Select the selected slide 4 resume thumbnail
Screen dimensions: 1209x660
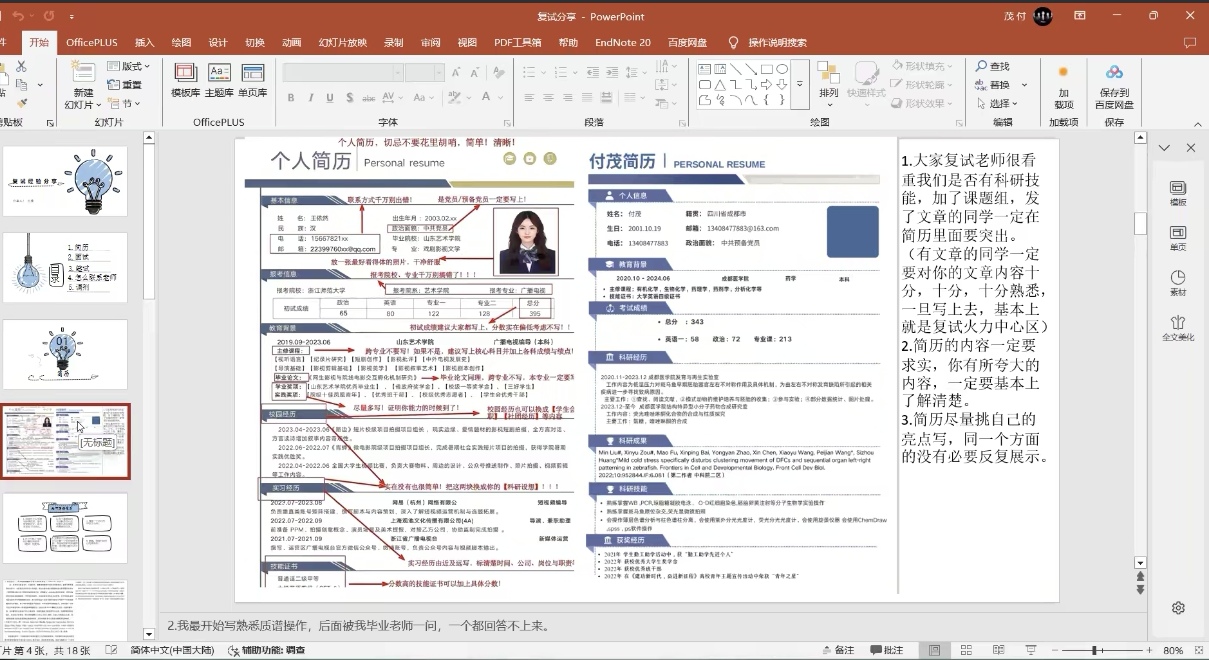pyautogui.click(x=66, y=441)
